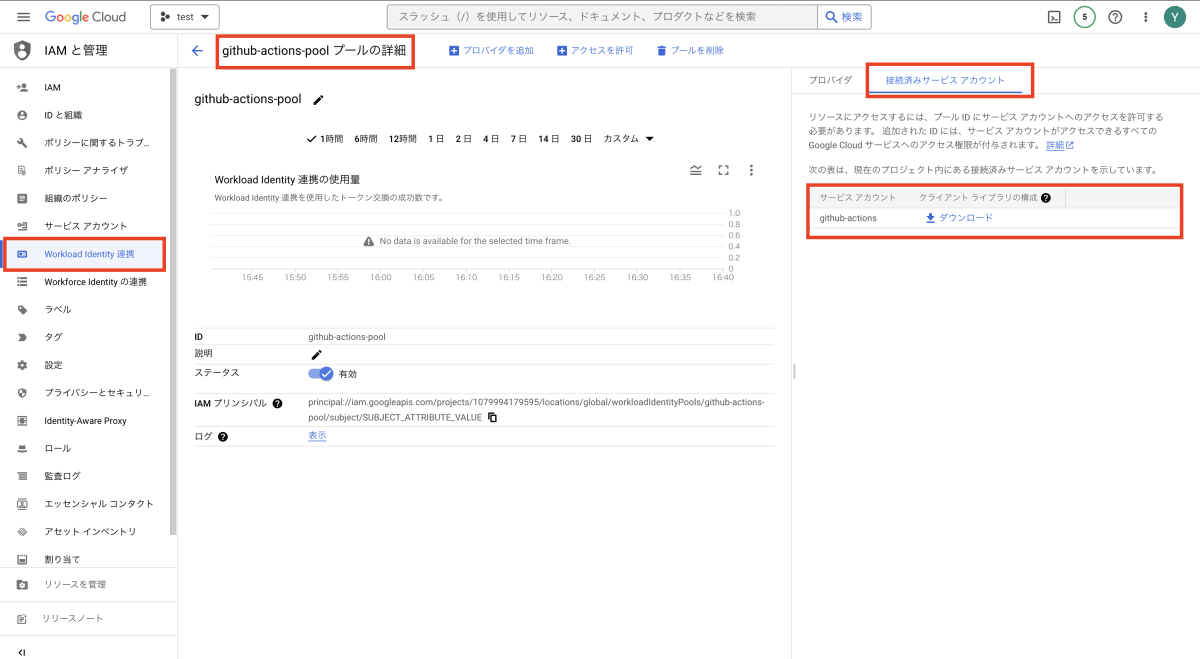1200x659 pixels.
Task: Click ダウンロード for github-actions
Action: click(959, 217)
